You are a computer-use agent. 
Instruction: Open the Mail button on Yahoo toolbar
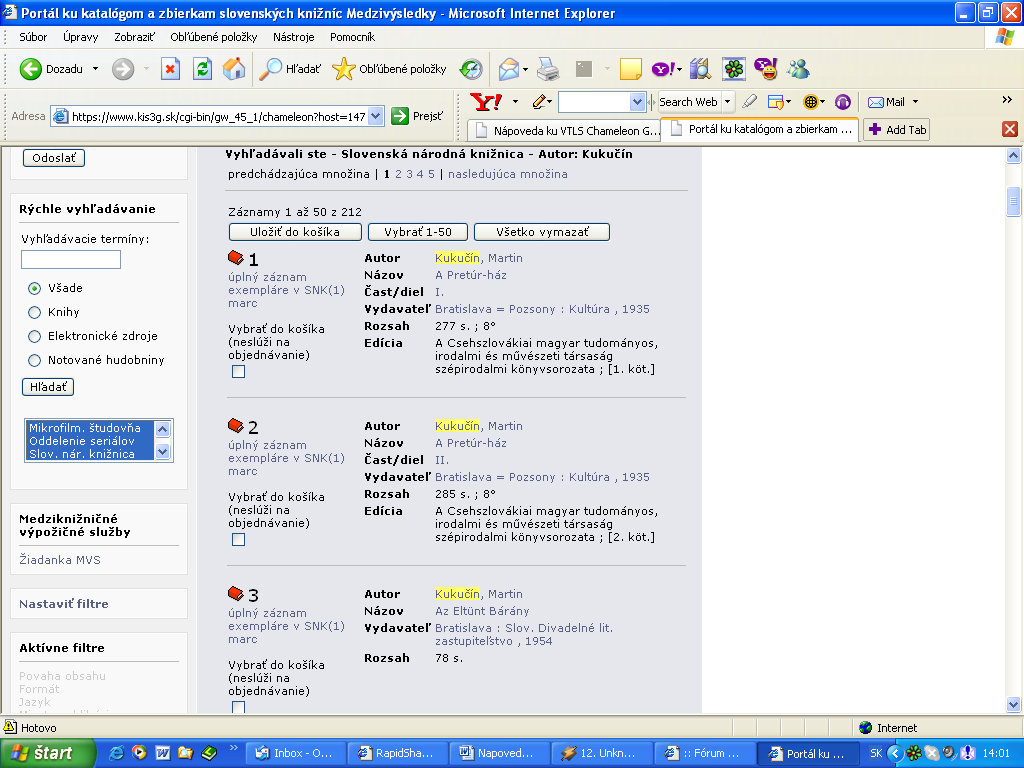887,102
